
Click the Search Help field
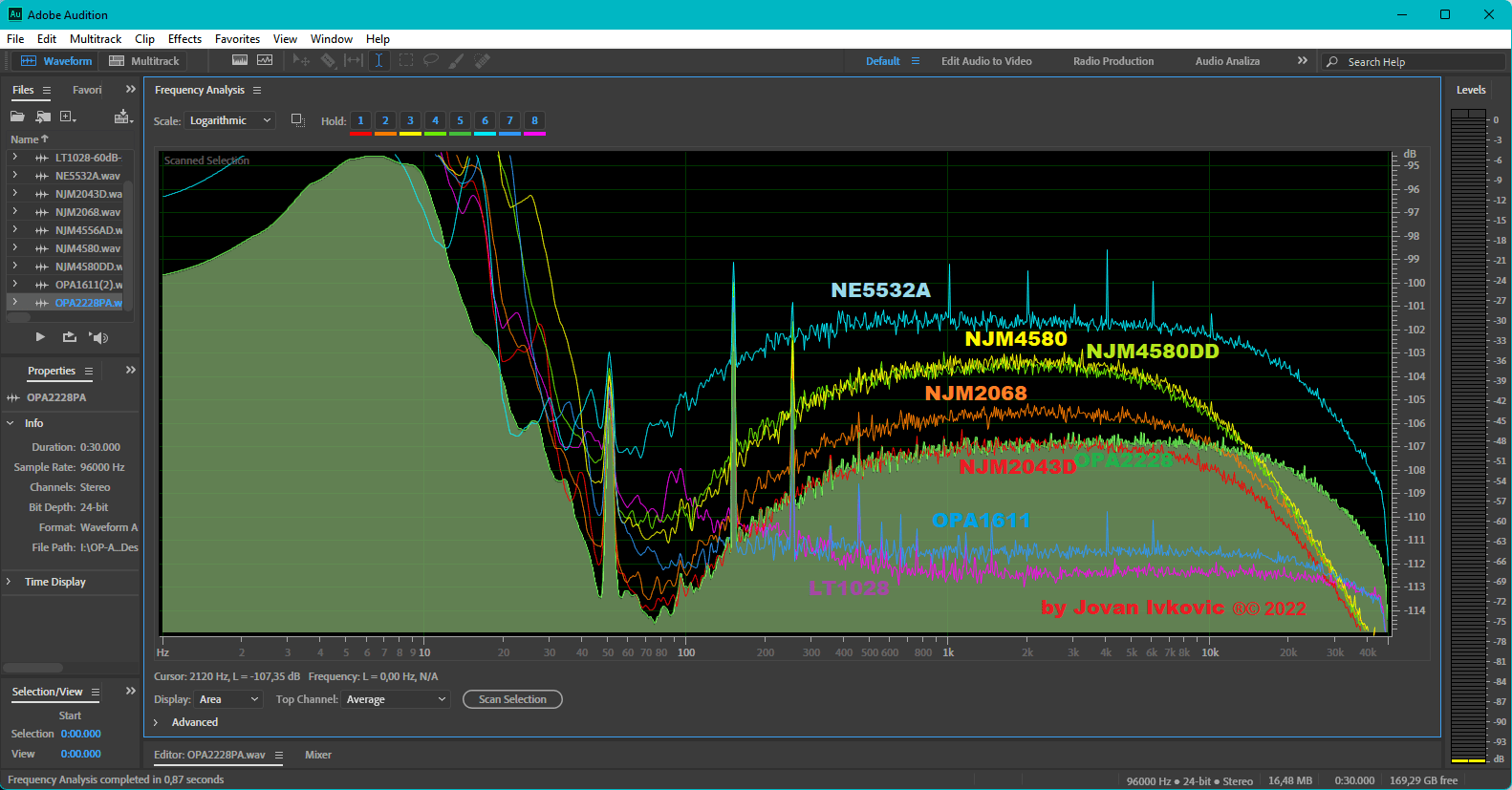click(1415, 62)
